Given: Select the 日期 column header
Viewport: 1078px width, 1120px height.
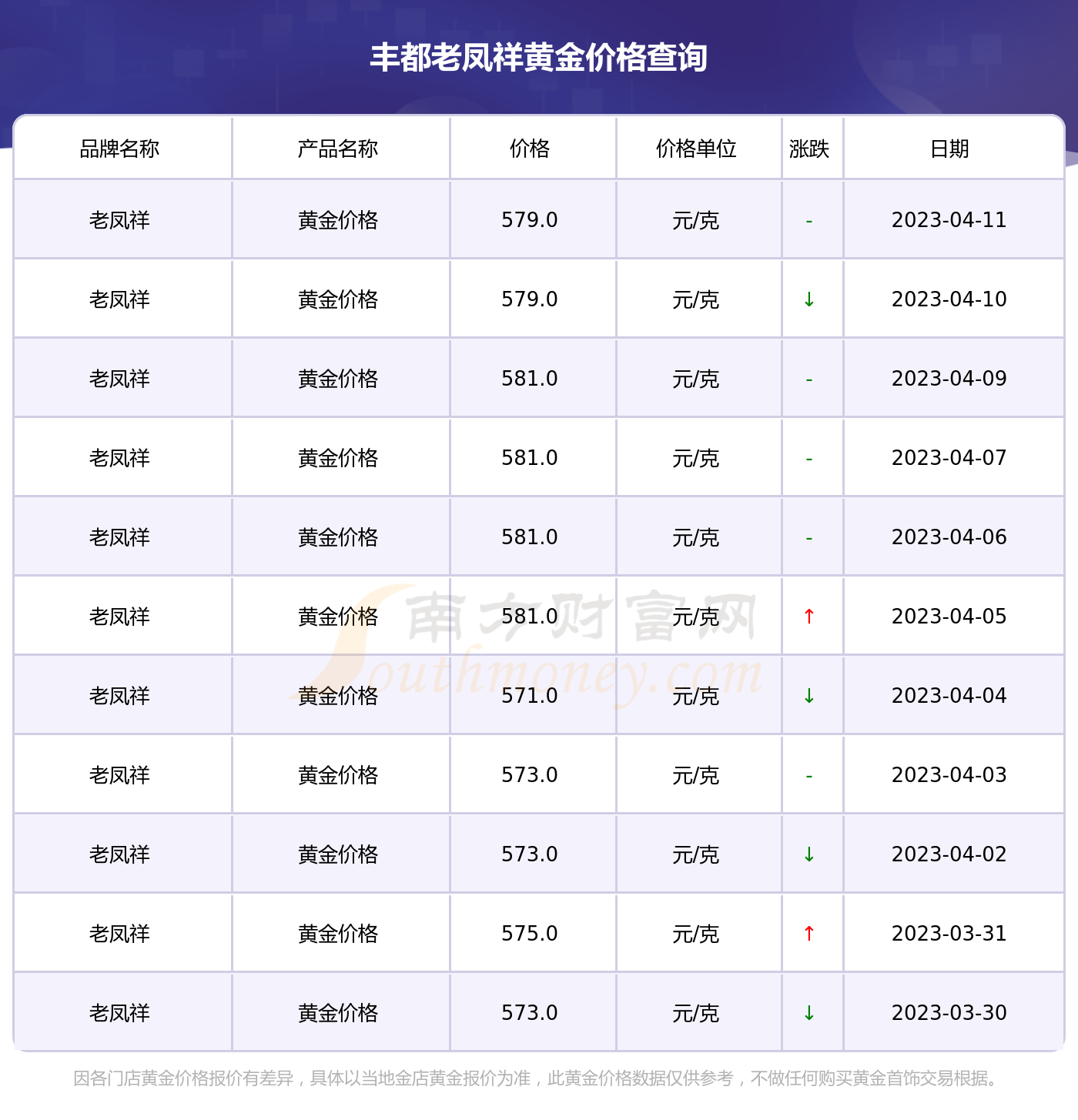Looking at the screenshot, I should point(949,149).
